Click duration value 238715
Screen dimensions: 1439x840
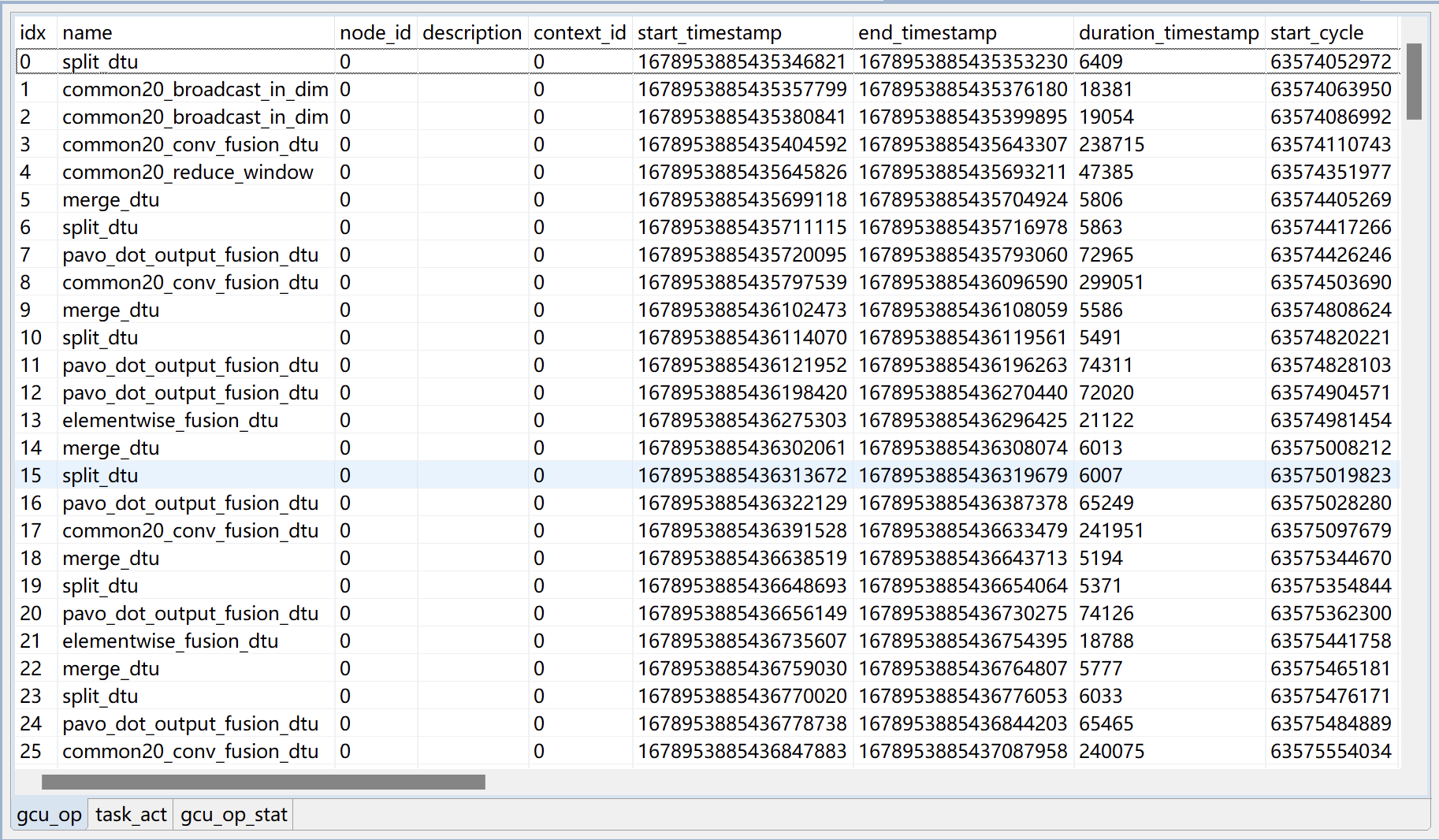tap(1111, 144)
